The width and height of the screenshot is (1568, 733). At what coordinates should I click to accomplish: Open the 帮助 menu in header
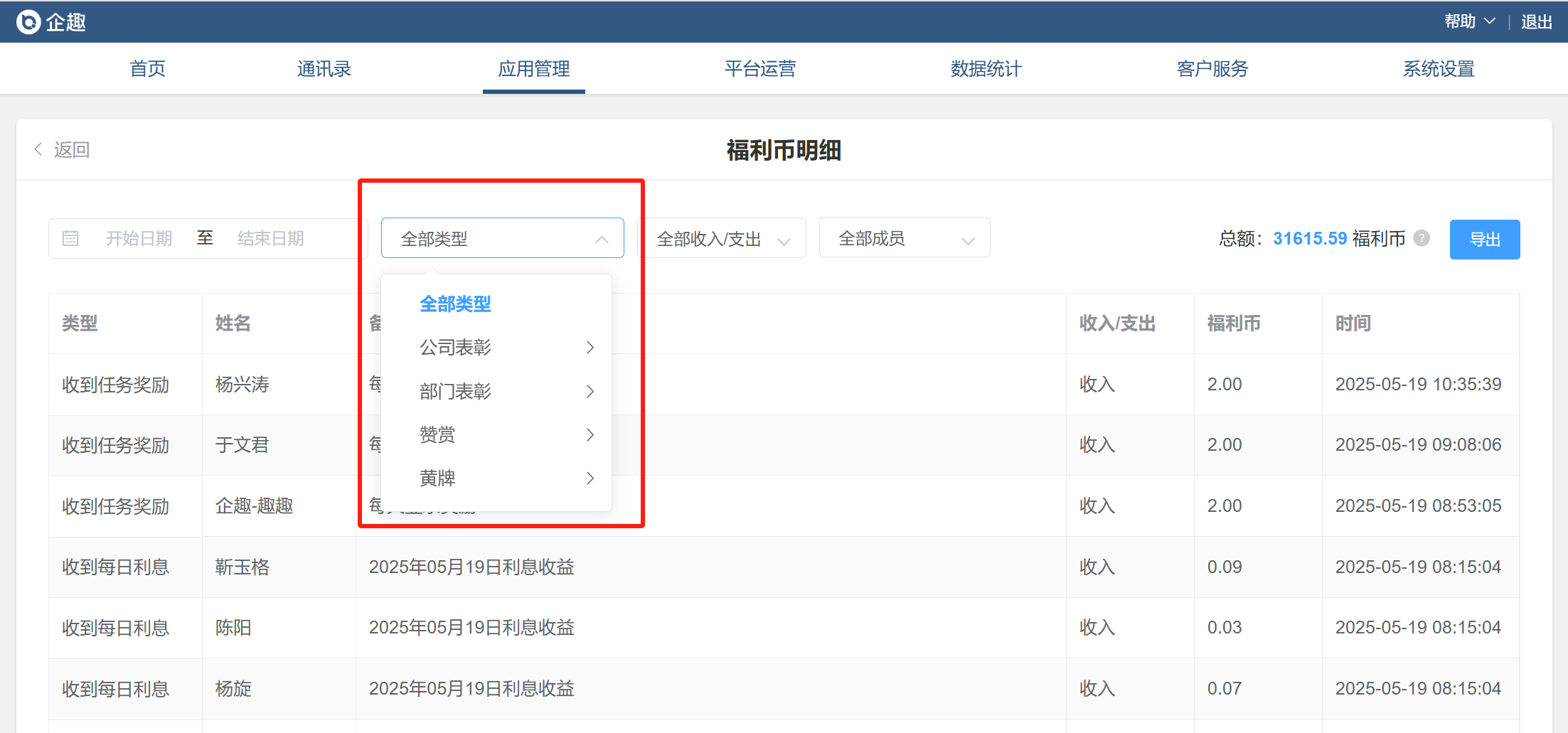(1468, 22)
